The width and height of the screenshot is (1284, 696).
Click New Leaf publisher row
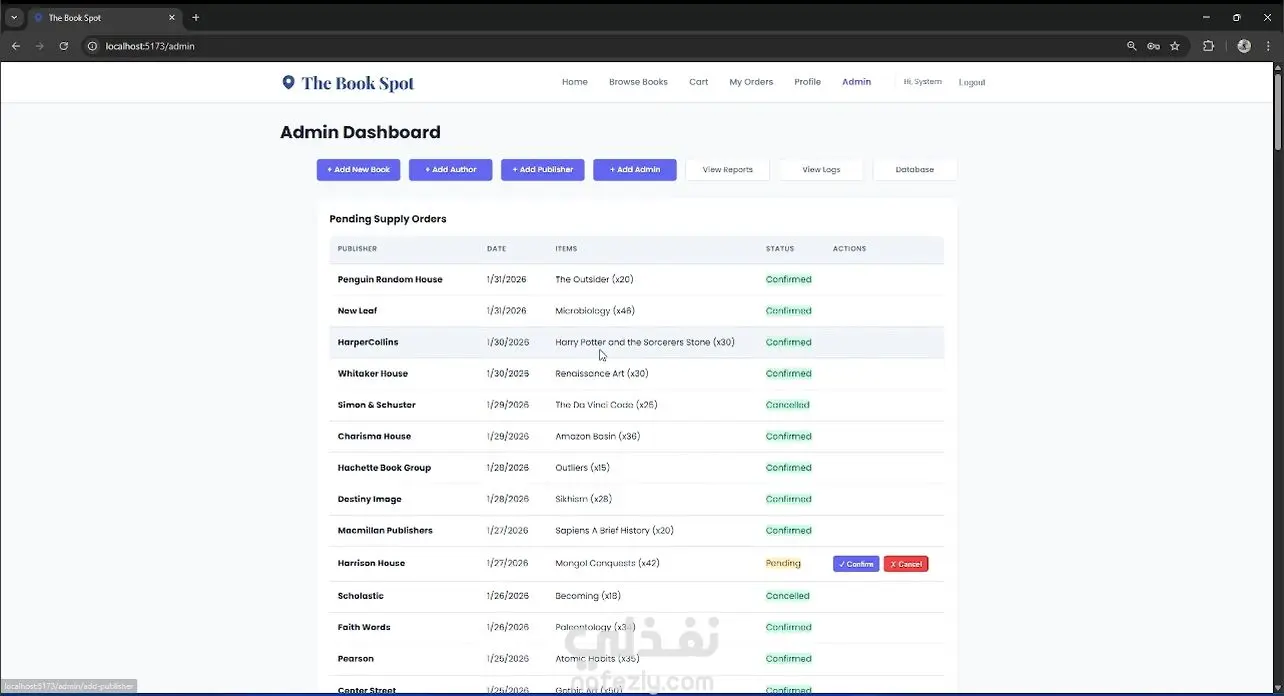[x=636, y=311]
